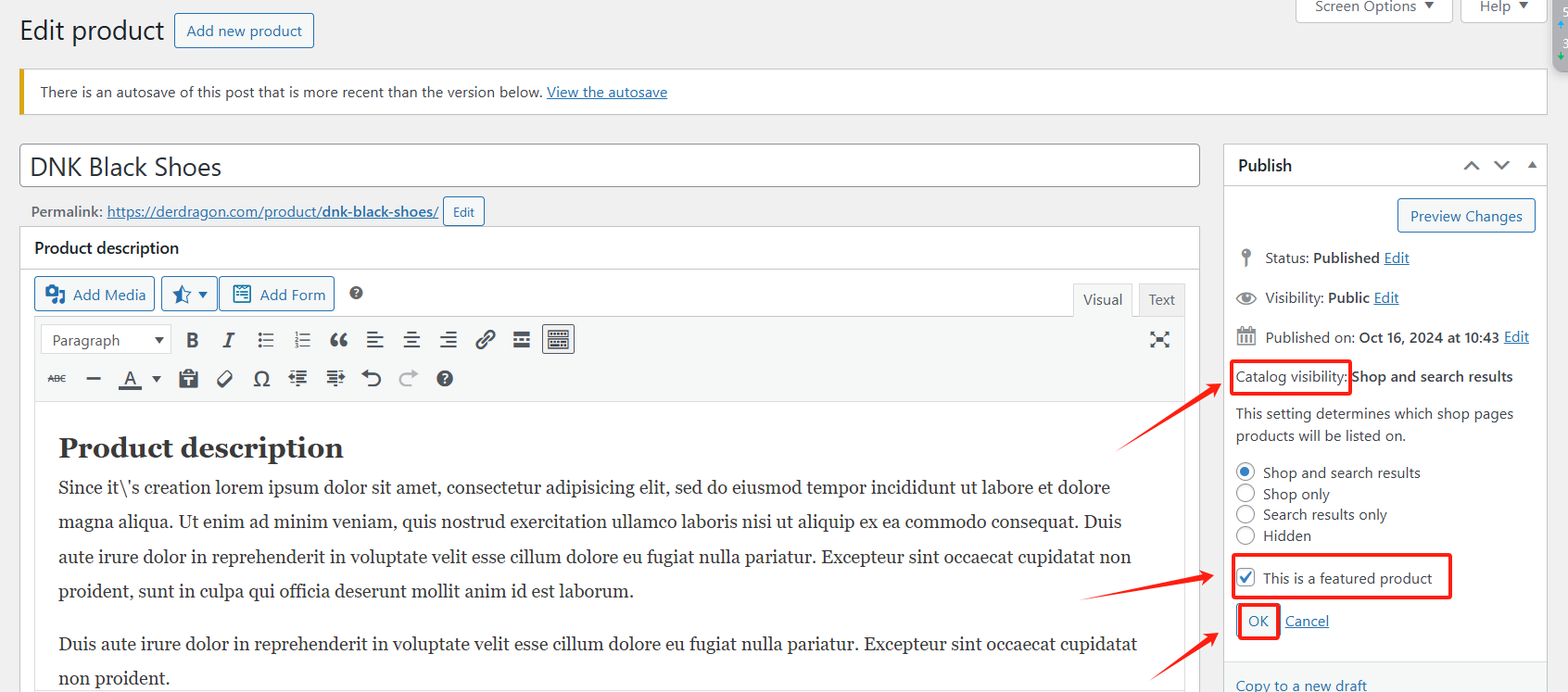Viewport: 1568px width, 692px height.
Task: Select Search results only visibility
Action: click(x=1246, y=515)
